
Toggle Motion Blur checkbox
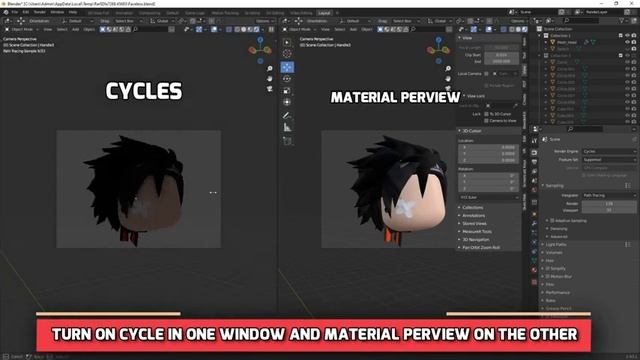pyautogui.click(x=548, y=276)
